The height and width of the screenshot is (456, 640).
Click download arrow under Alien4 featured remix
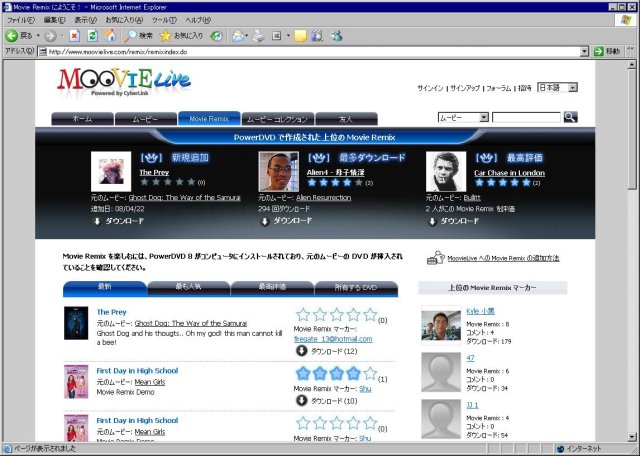click(x=264, y=221)
